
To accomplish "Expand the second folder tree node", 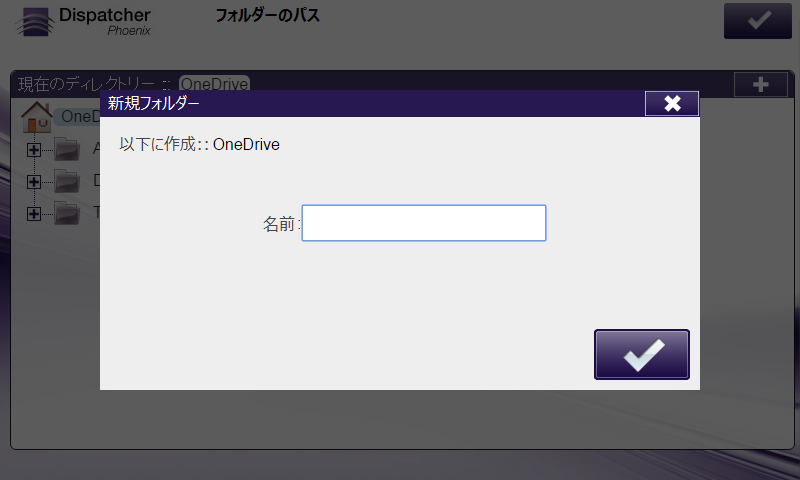I will [x=34, y=182].
